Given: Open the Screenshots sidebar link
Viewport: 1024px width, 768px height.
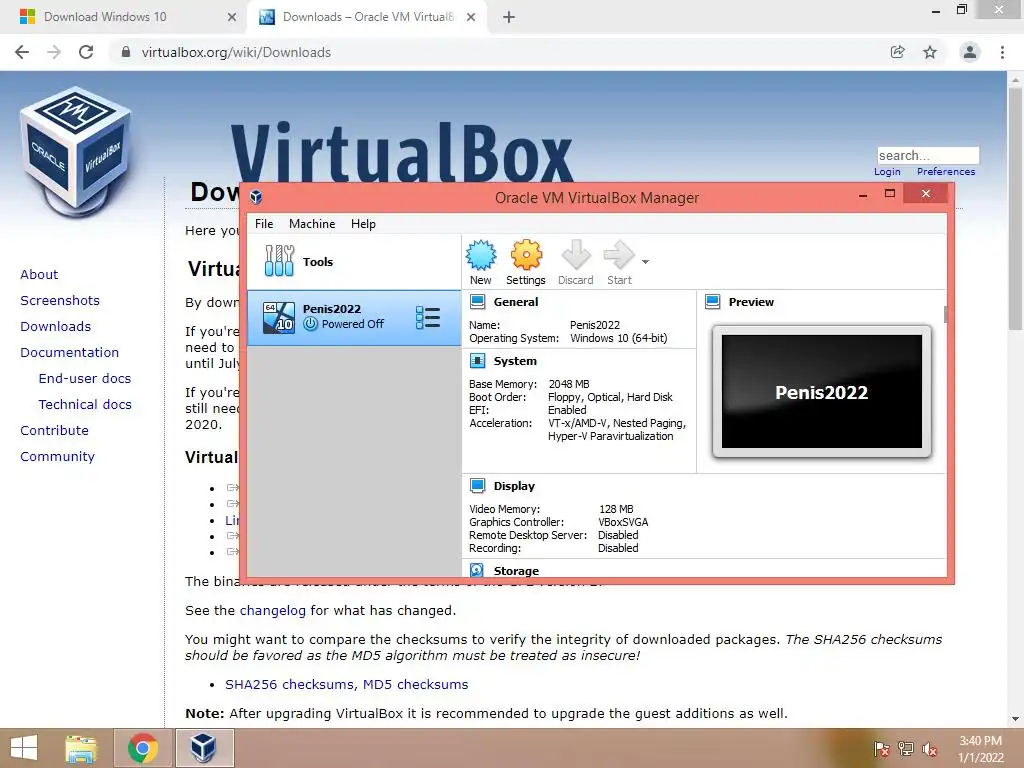Looking at the screenshot, I should [x=60, y=300].
